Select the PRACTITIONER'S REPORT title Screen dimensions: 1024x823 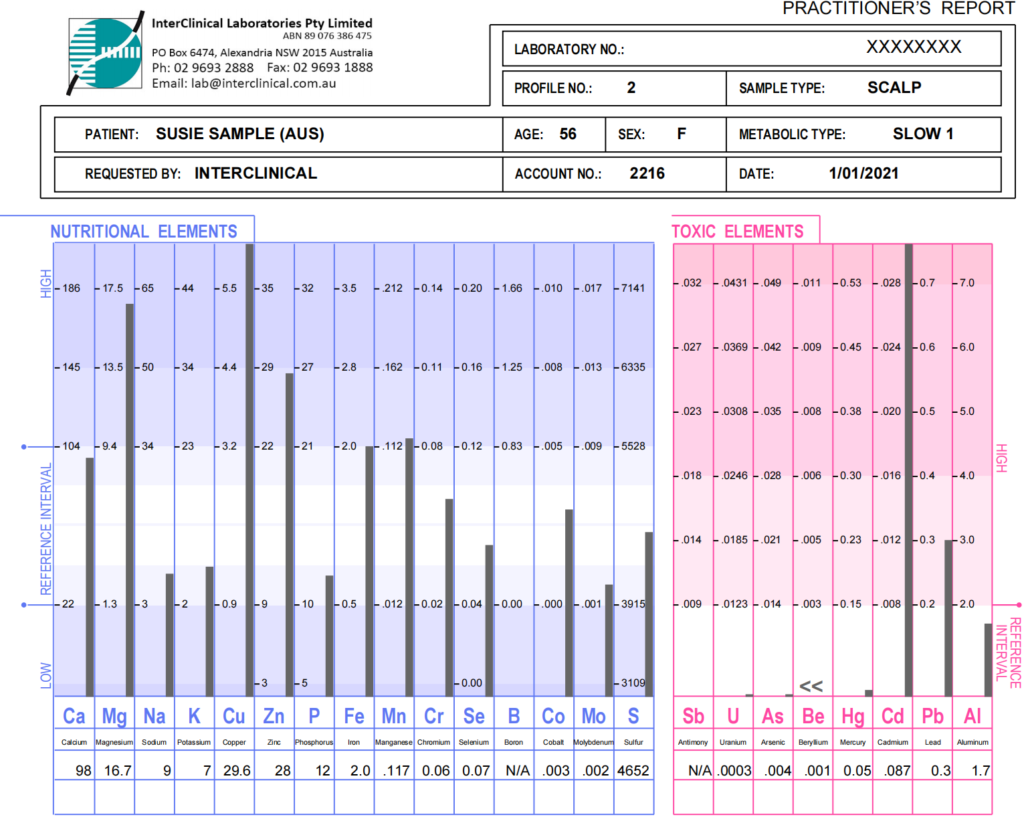pos(899,8)
